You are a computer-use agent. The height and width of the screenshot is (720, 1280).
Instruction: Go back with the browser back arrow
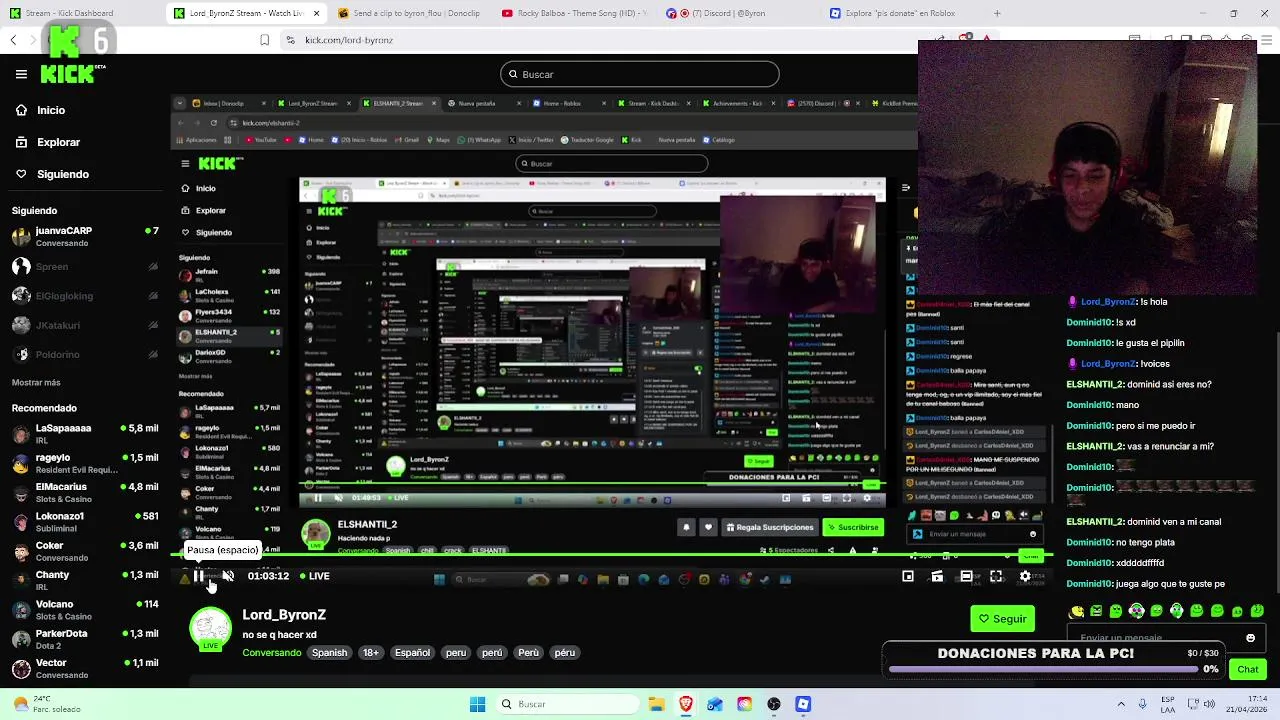tap(13, 40)
